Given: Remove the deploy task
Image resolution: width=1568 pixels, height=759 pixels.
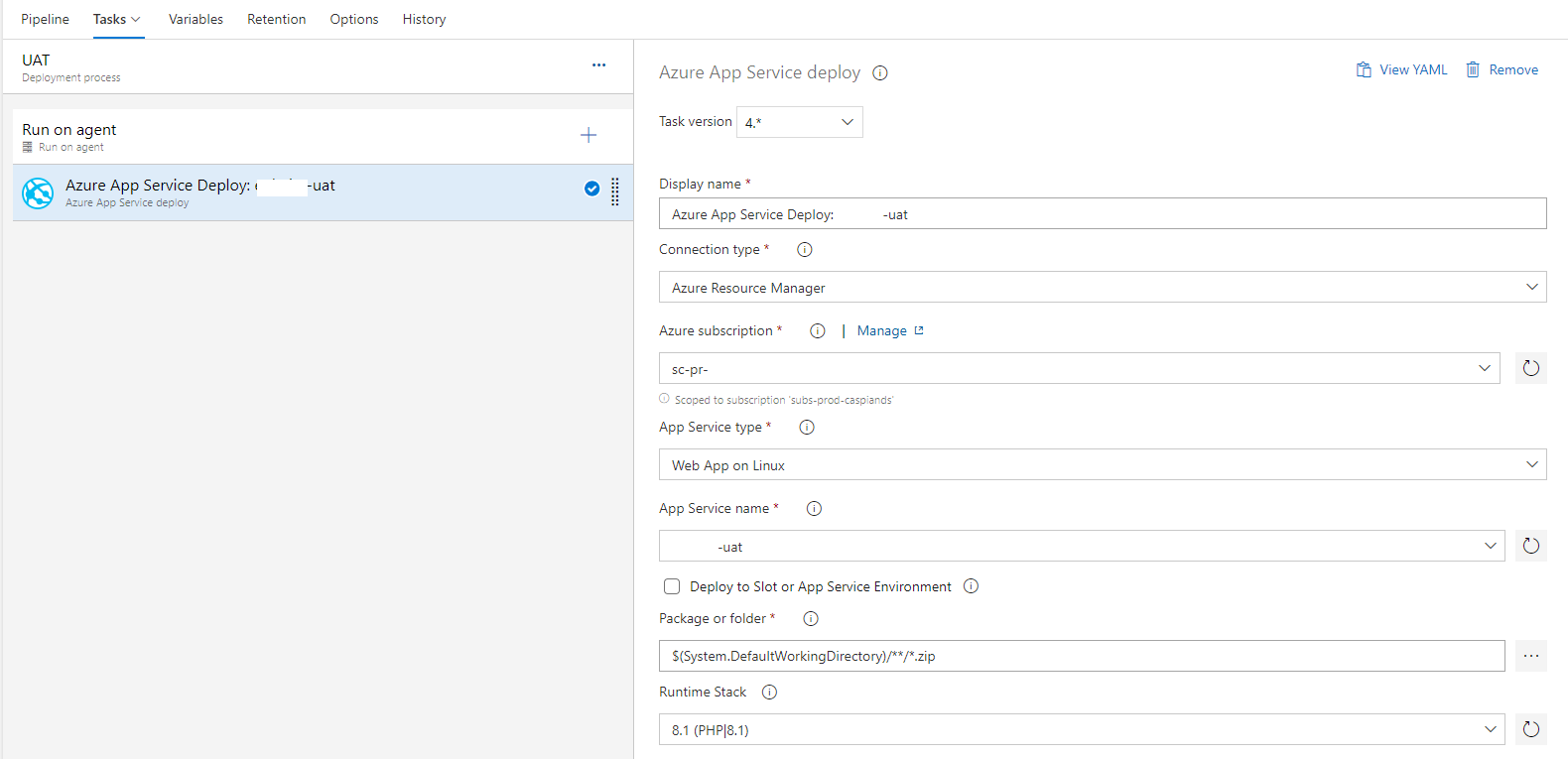Looking at the screenshot, I should (1502, 69).
